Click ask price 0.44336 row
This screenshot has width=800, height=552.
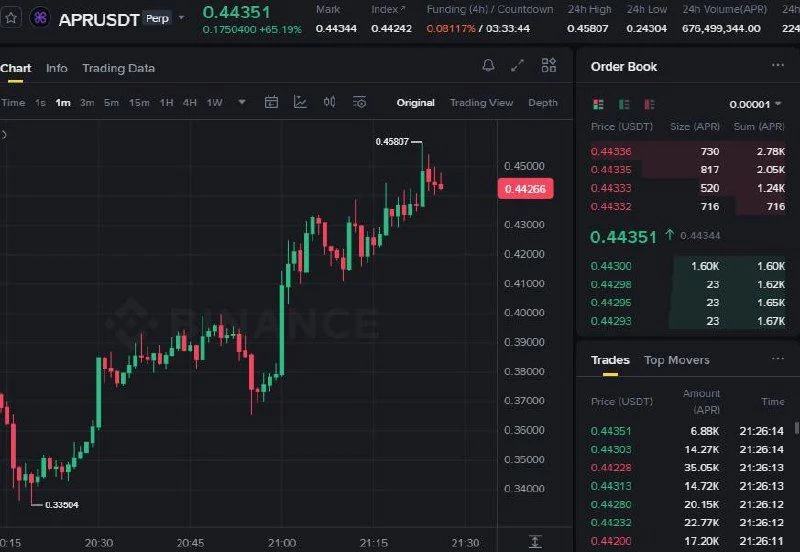pos(687,152)
